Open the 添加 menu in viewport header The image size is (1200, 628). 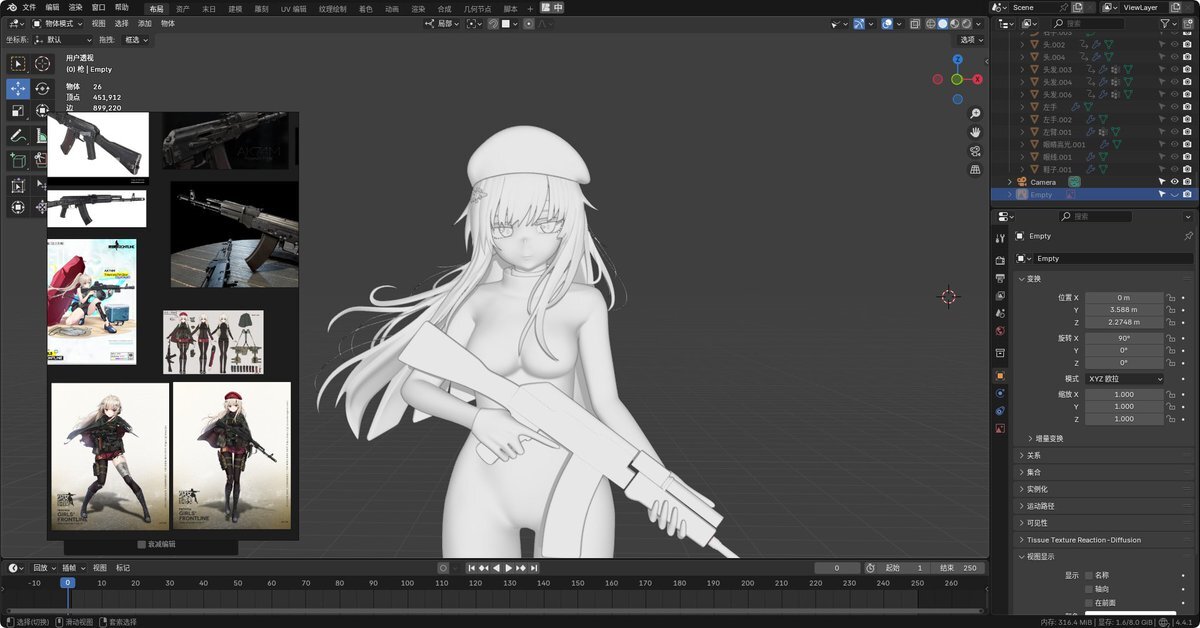coord(144,23)
